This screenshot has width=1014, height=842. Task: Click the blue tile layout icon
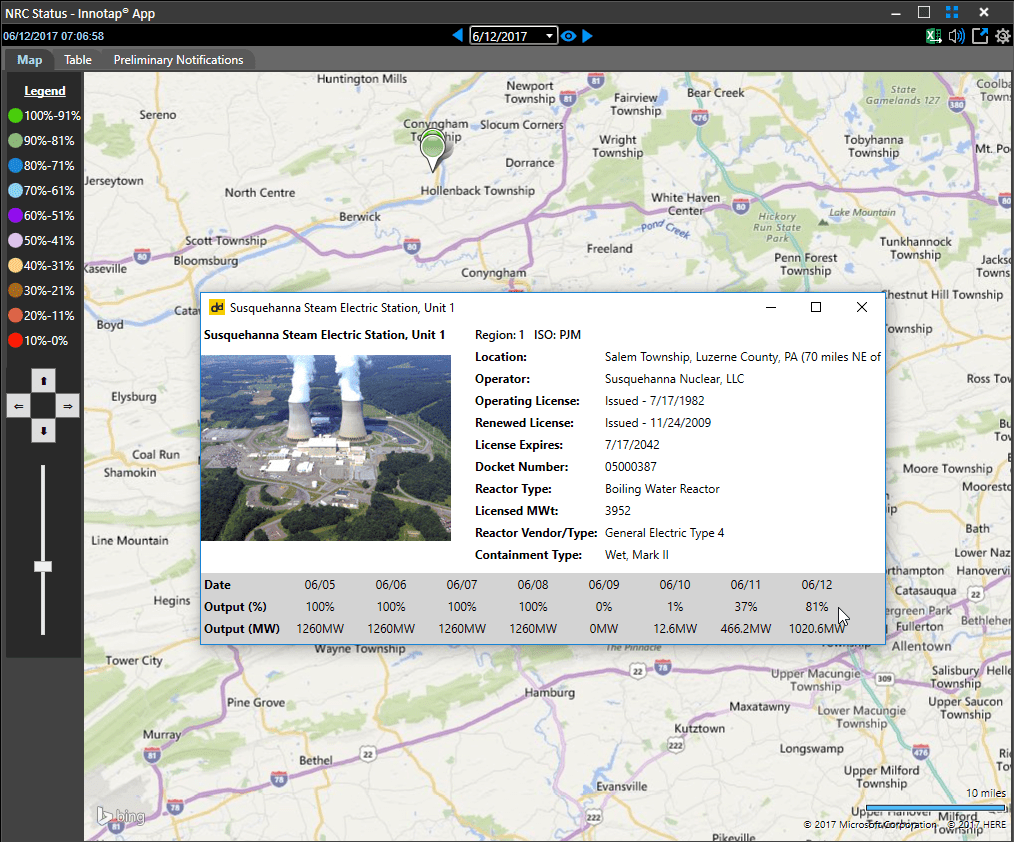(952, 12)
